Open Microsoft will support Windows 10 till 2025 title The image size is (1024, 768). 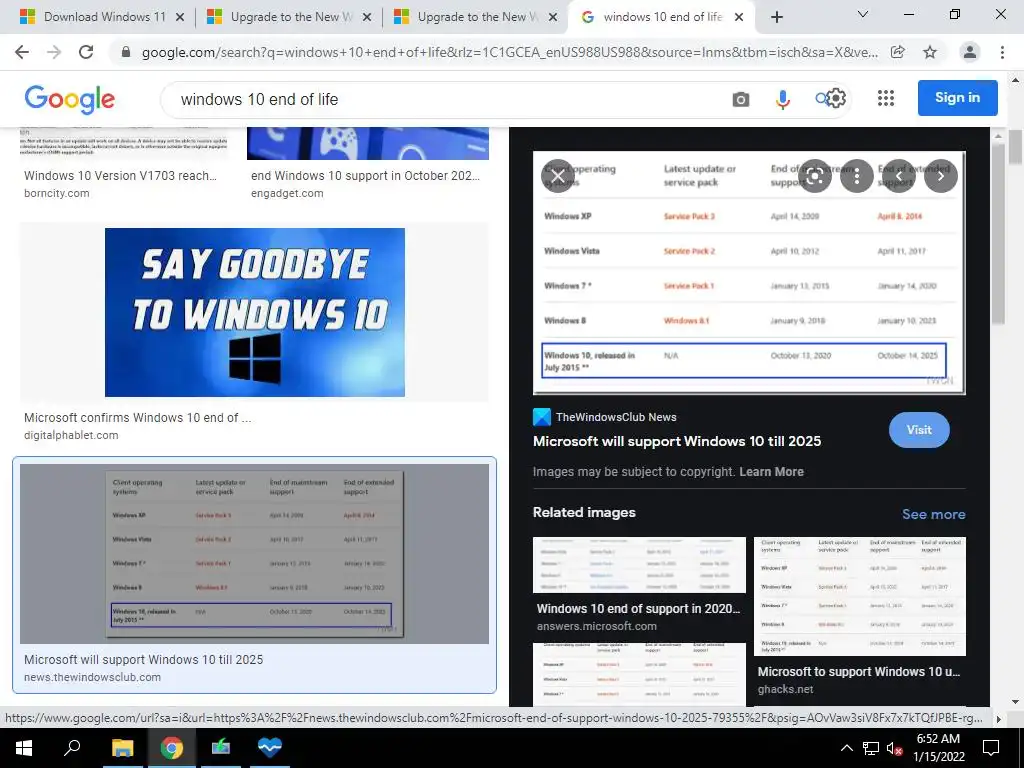[677, 441]
